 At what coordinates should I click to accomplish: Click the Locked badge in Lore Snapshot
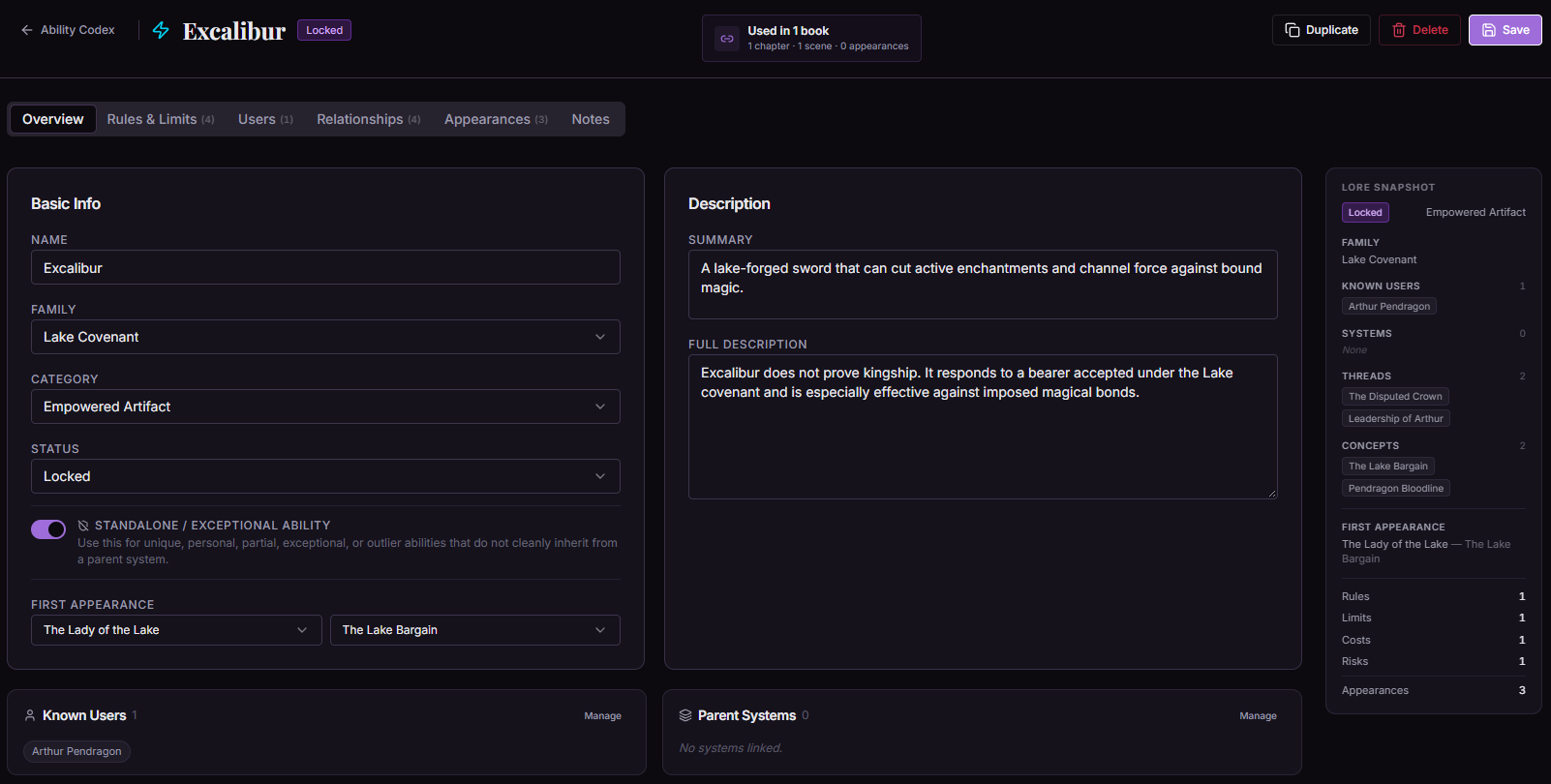click(x=1365, y=212)
